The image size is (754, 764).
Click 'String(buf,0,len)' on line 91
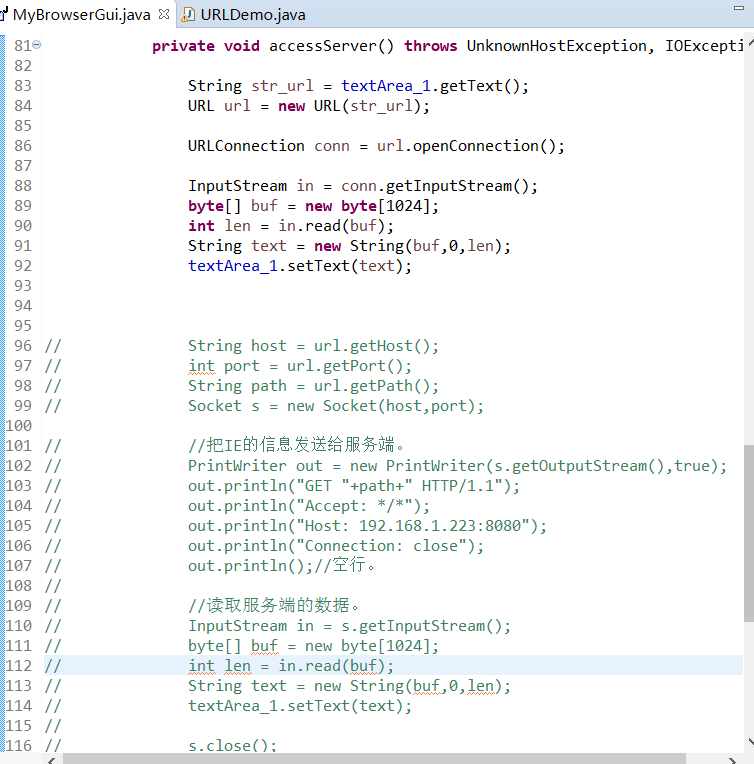(425, 246)
